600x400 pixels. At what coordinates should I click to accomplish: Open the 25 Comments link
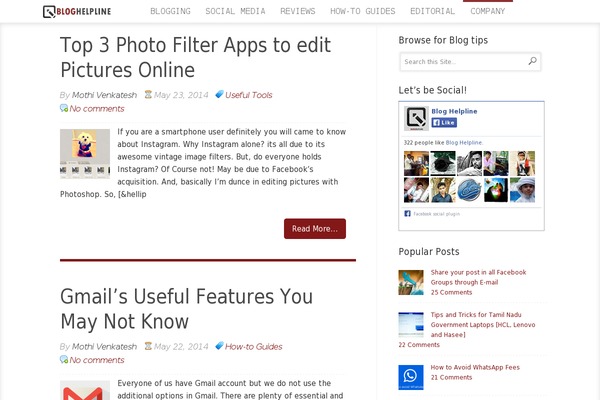452,292
